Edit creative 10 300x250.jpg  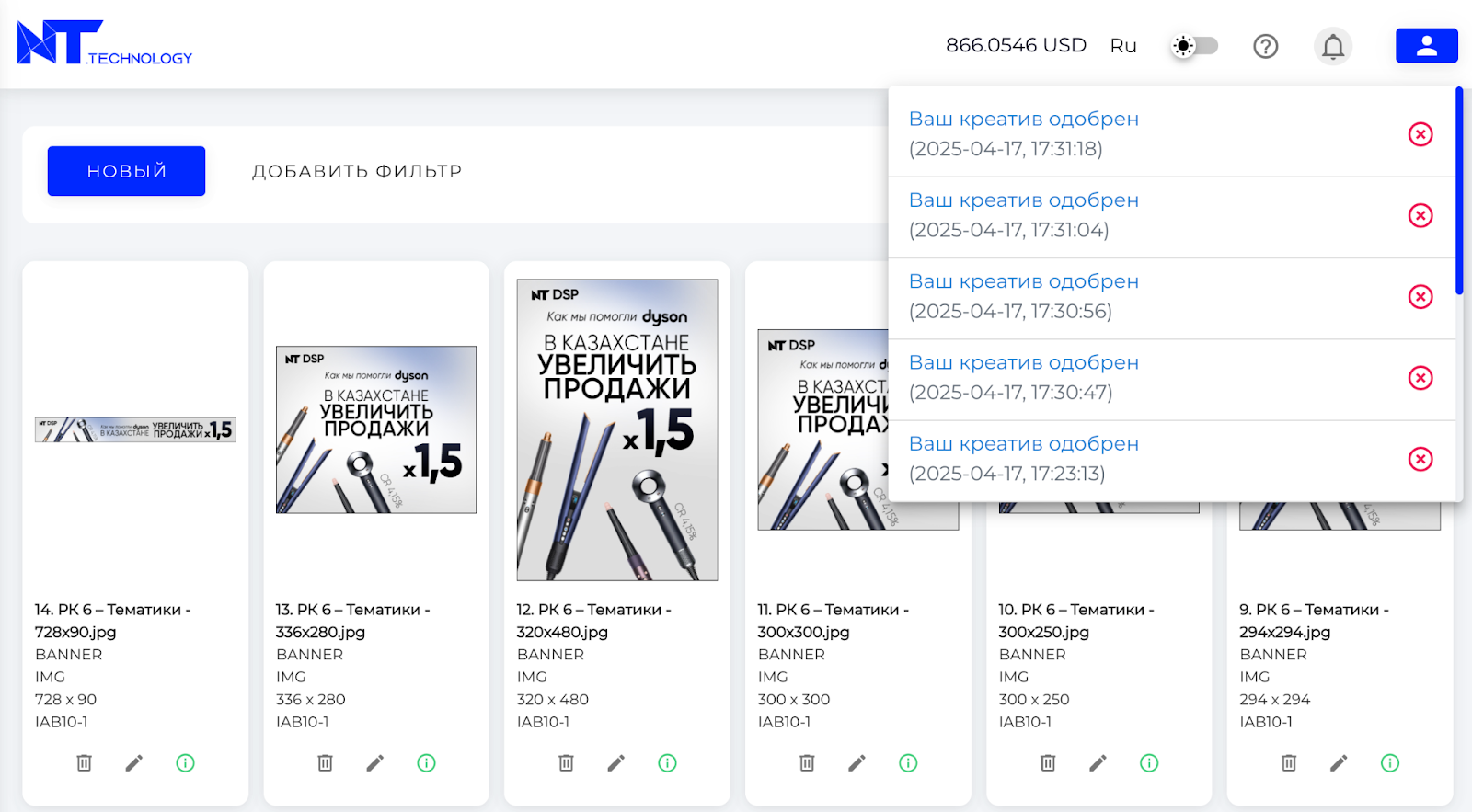1098,762
